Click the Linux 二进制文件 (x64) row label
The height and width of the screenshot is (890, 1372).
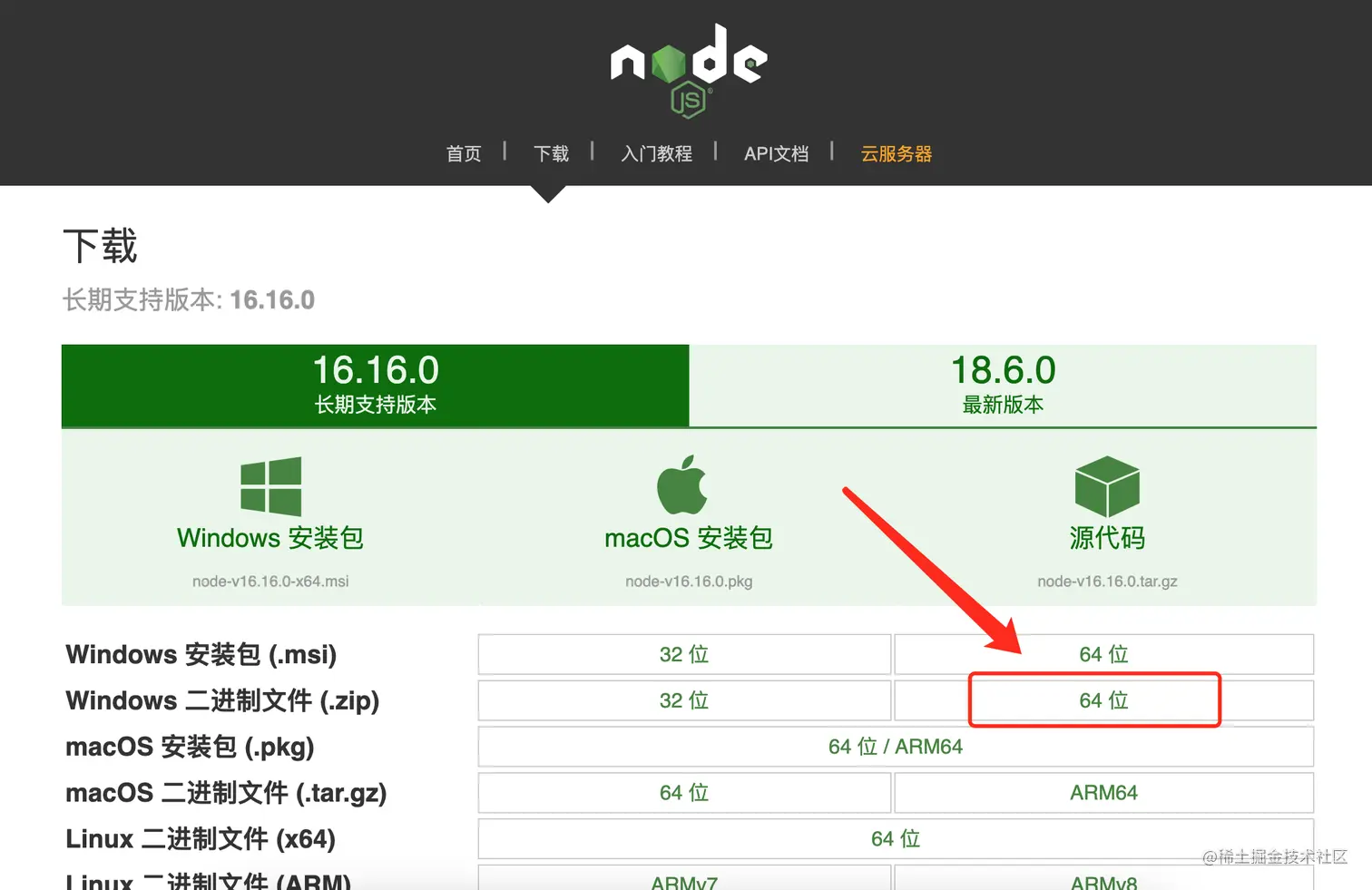coord(201,839)
